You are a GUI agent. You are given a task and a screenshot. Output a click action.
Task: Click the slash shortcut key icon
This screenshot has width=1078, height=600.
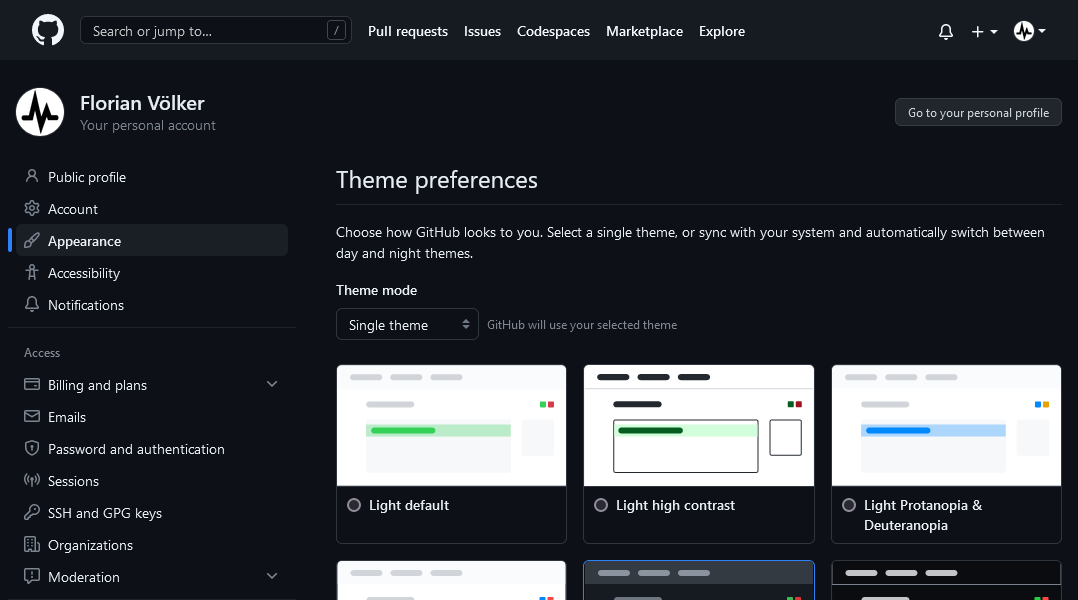pyautogui.click(x=336, y=30)
